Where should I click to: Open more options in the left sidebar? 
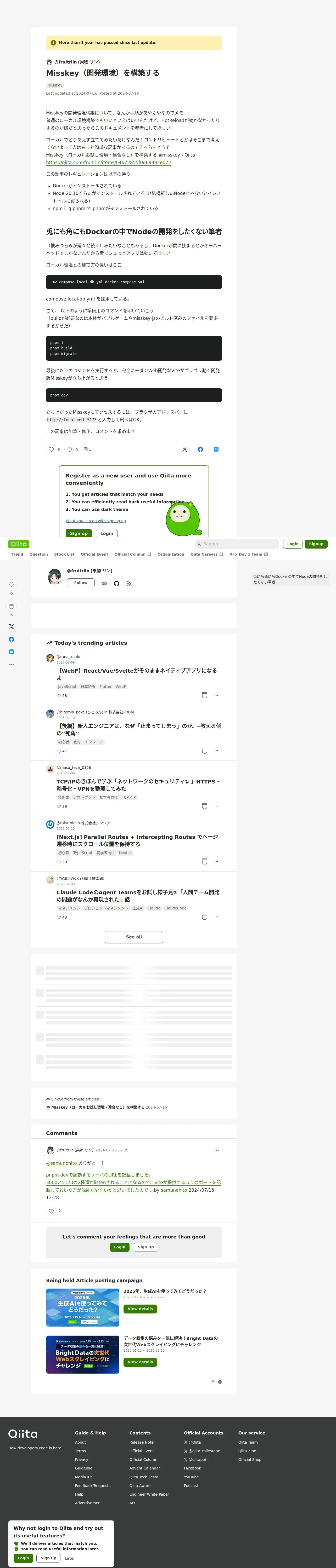point(11,664)
